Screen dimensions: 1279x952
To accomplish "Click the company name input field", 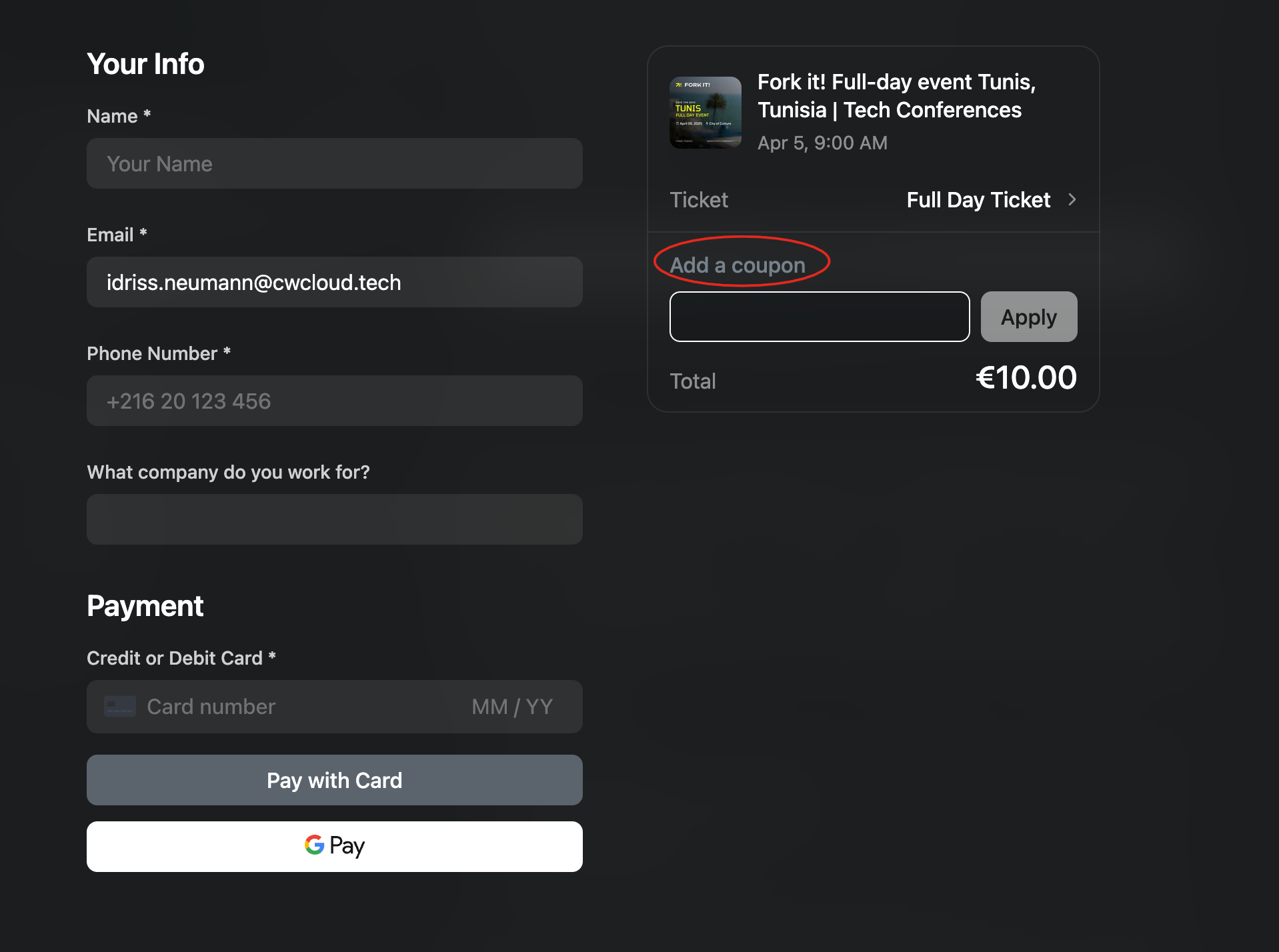I will (x=334, y=519).
